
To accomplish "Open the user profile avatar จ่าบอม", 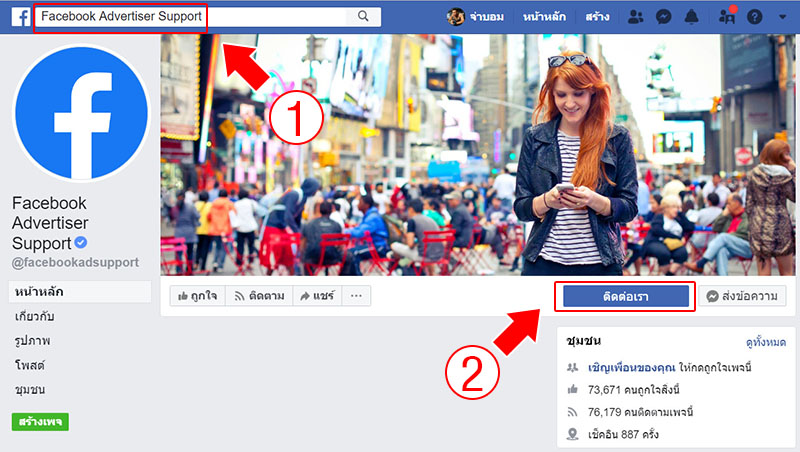I will pyautogui.click(x=456, y=17).
